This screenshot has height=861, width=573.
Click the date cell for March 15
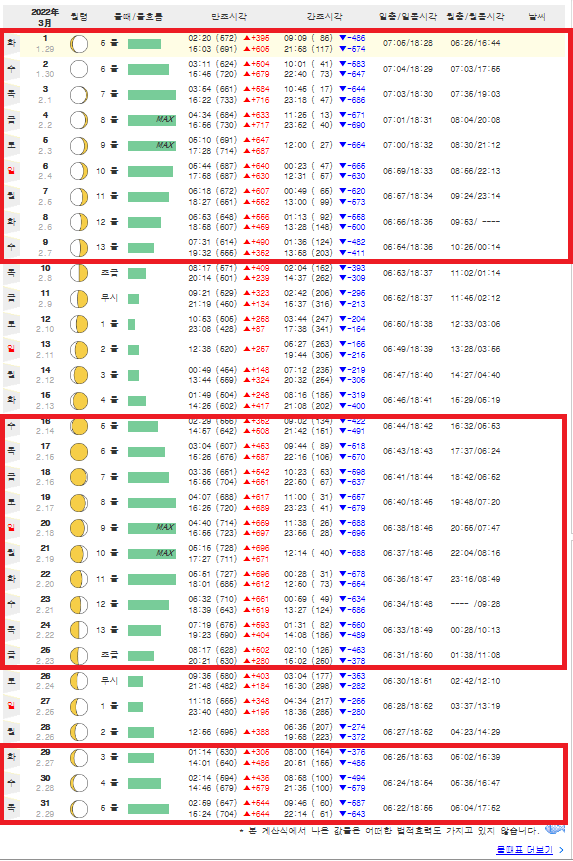click(x=45, y=400)
